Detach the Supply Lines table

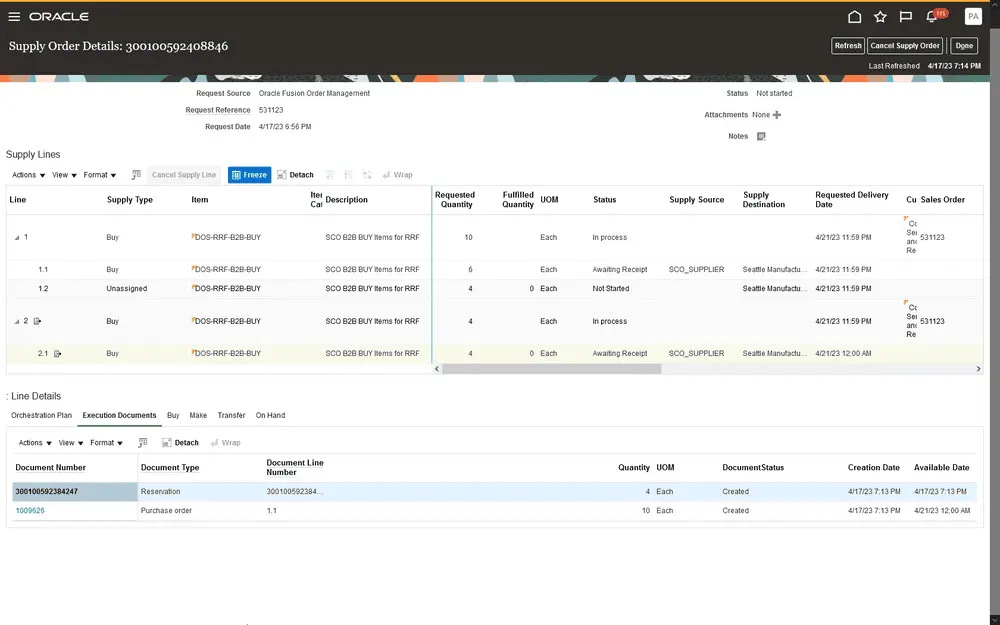pos(295,175)
